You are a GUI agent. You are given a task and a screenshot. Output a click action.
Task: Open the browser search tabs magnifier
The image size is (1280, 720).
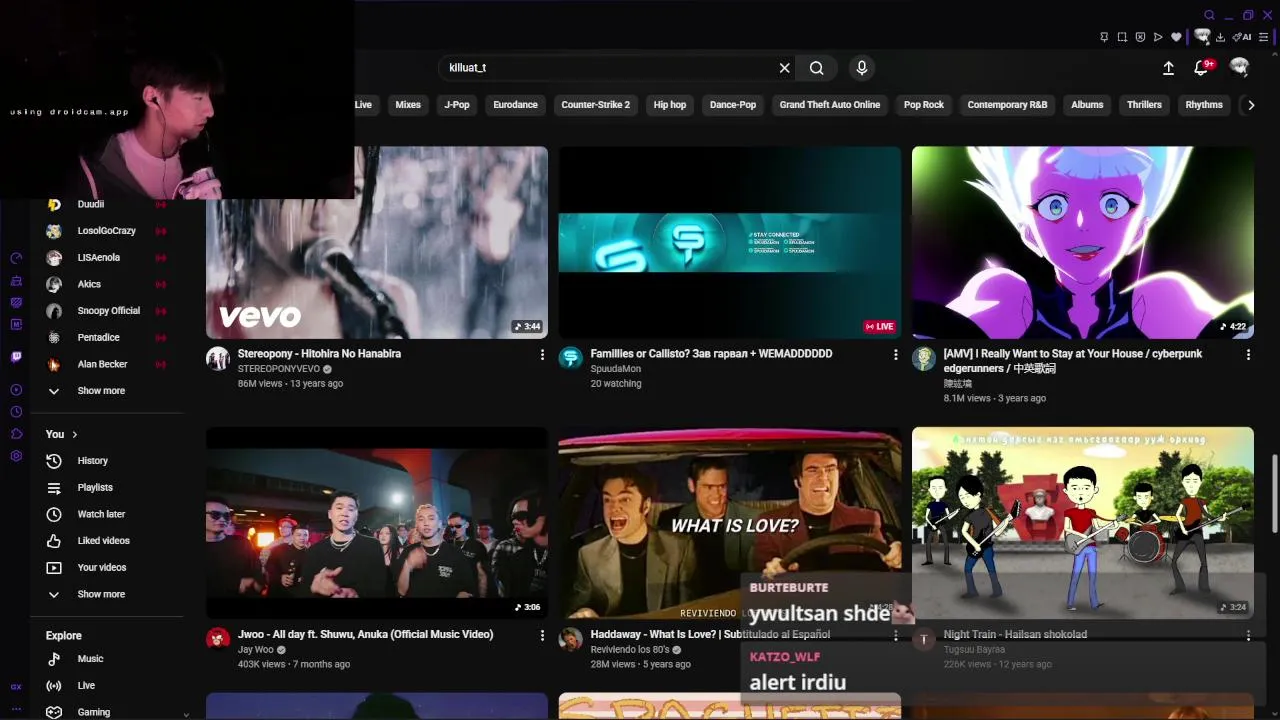[x=1209, y=15]
